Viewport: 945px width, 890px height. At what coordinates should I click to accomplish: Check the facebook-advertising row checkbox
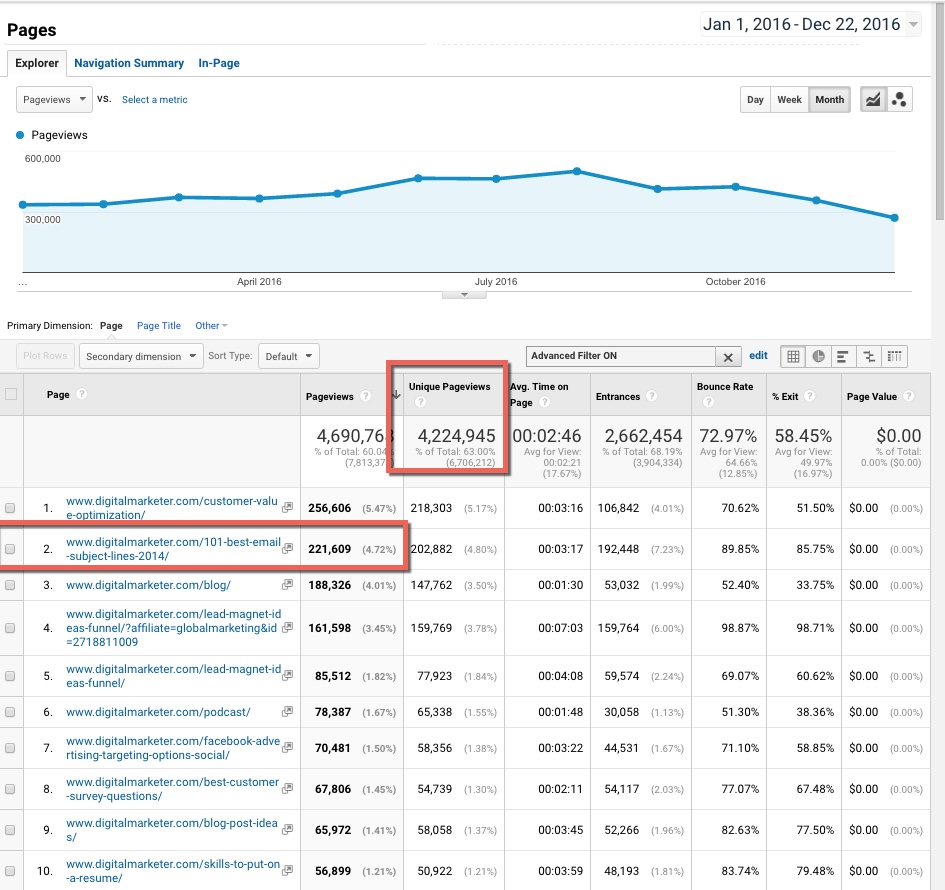[x=10, y=748]
